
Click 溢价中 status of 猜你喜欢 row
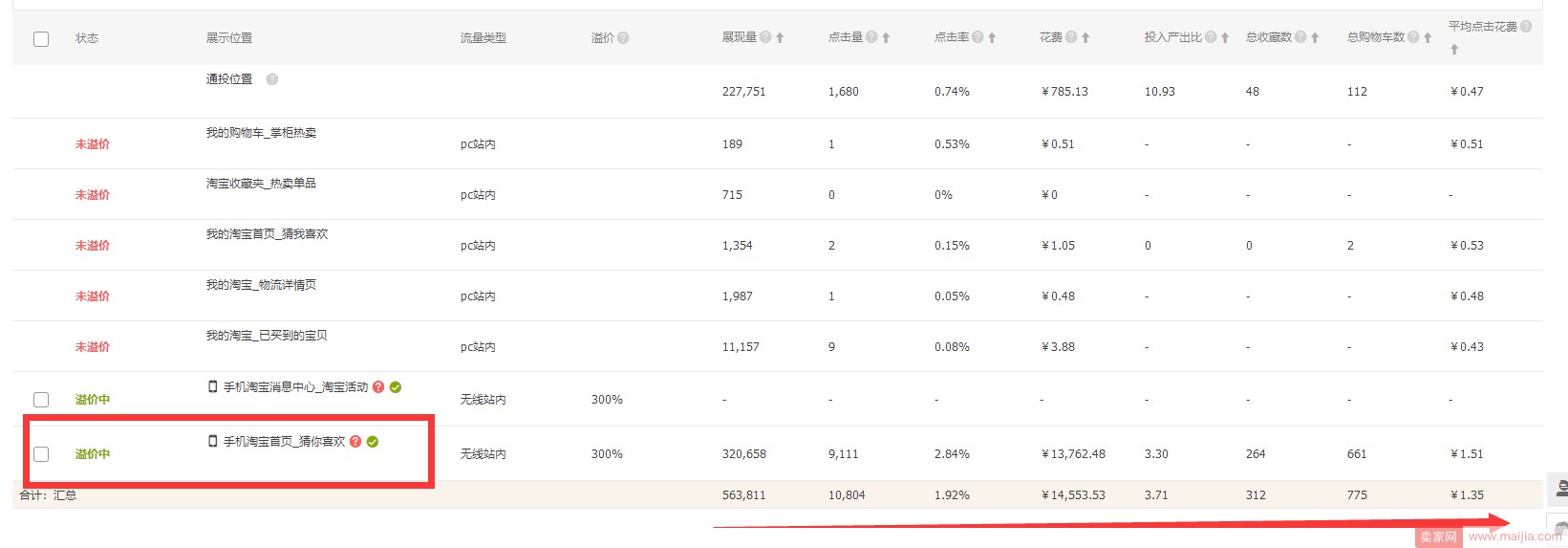tap(93, 454)
